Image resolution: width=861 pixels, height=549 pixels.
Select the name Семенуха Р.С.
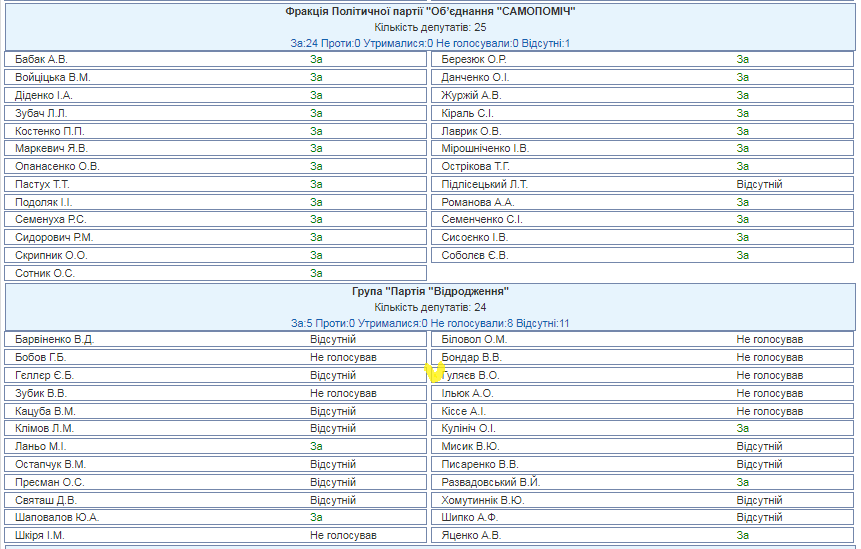(x=51, y=219)
